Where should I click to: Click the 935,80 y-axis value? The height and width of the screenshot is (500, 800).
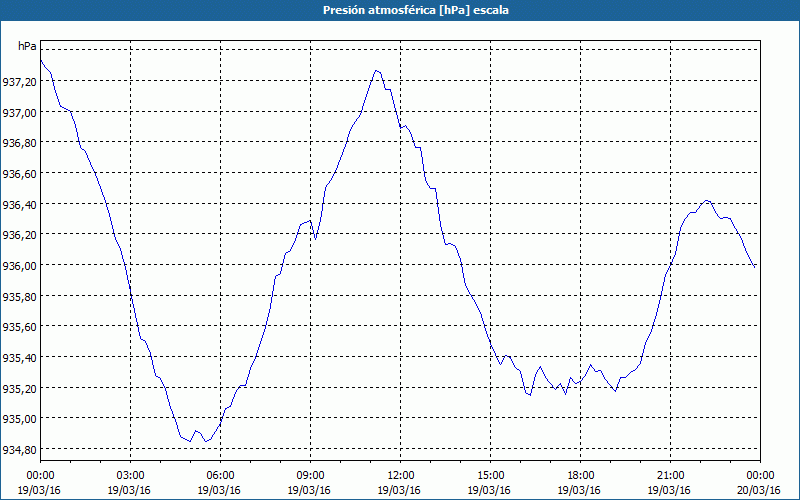click(x=19, y=296)
